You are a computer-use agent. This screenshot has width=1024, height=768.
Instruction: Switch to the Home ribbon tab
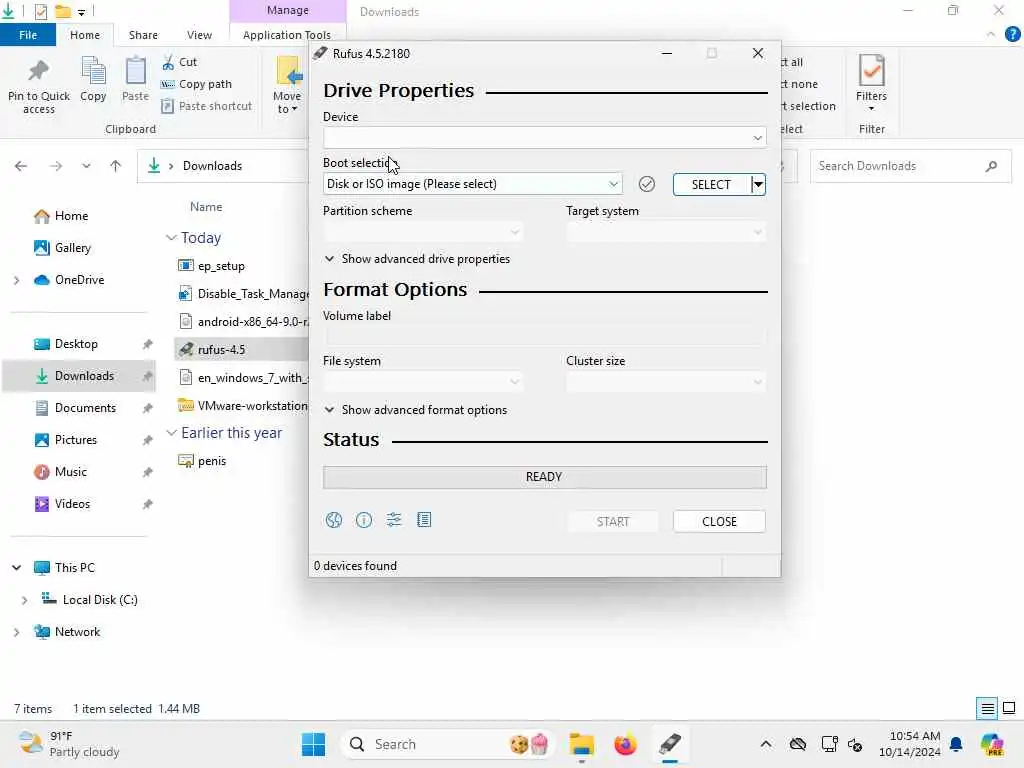click(85, 35)
